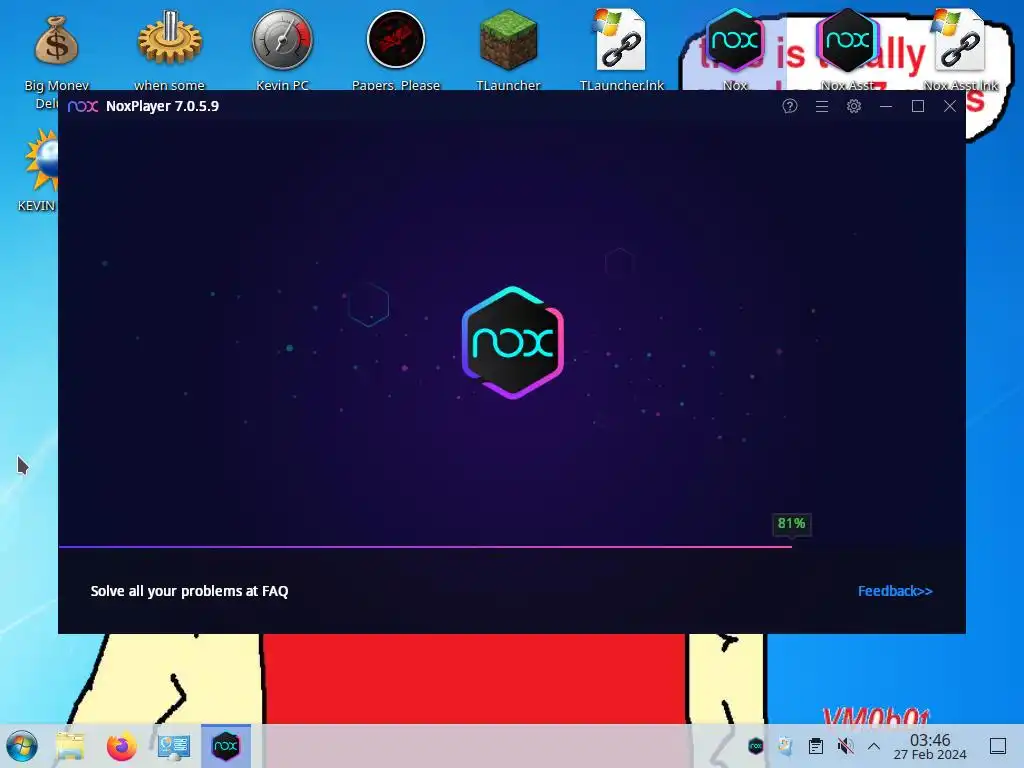Click the NoxPlayer 7.0.5.9 title text
1024x768 pixels.
pyautogui.click(x=162, y=106)
